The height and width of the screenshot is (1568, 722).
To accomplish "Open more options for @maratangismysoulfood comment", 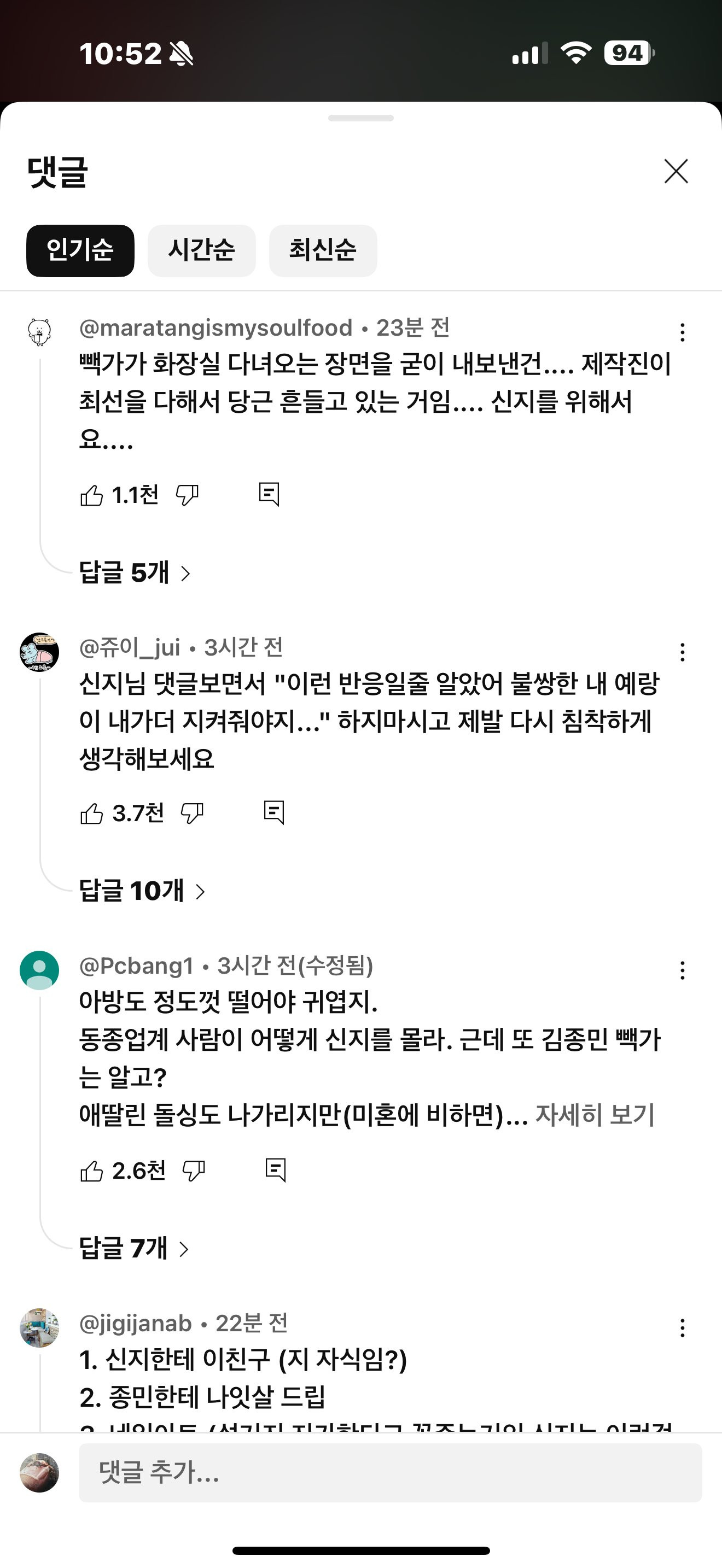I will point(683,332).
